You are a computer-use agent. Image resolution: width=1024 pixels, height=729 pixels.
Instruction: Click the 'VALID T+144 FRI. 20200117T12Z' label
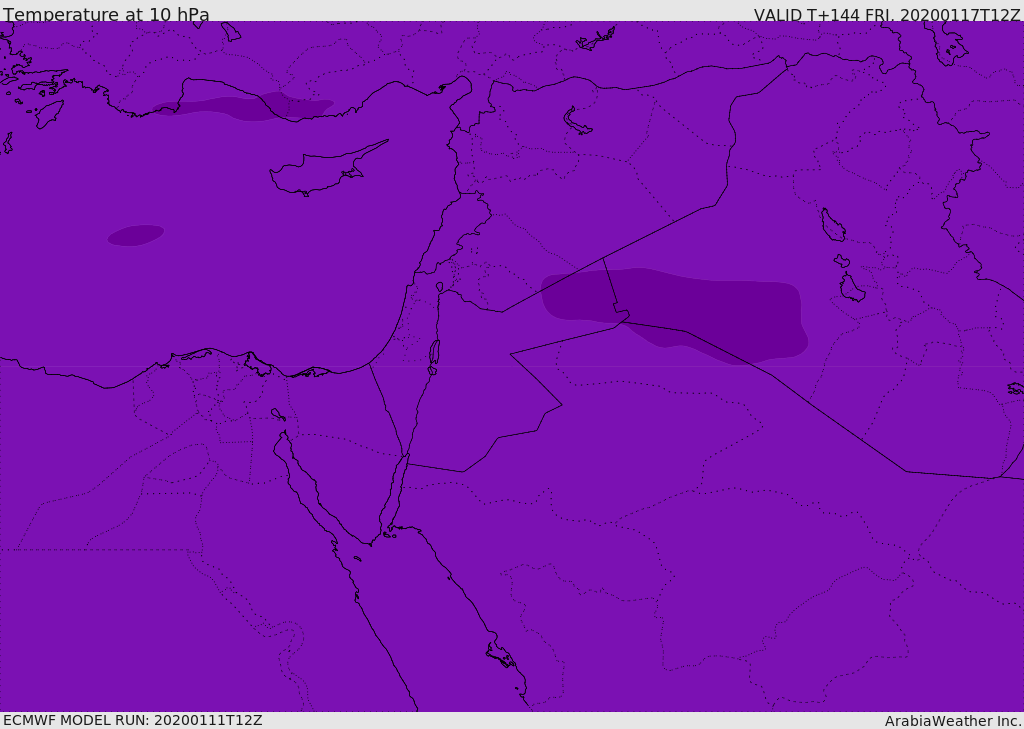[887, 15]
